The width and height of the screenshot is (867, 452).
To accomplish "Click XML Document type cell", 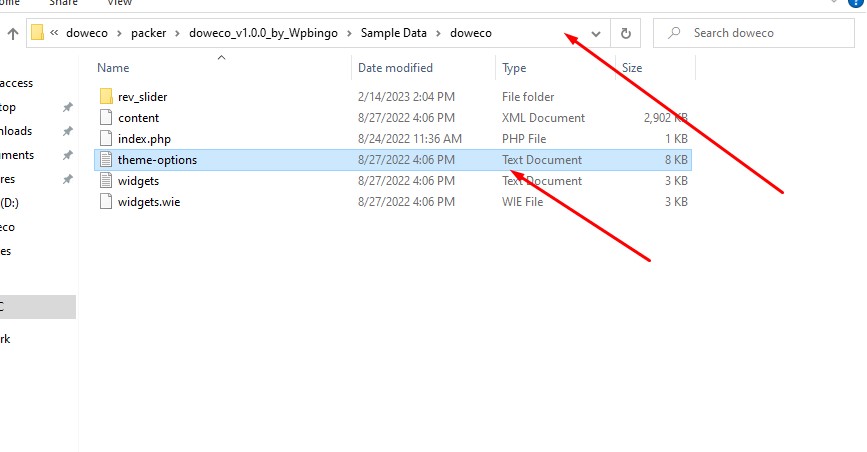I will 544,118.
